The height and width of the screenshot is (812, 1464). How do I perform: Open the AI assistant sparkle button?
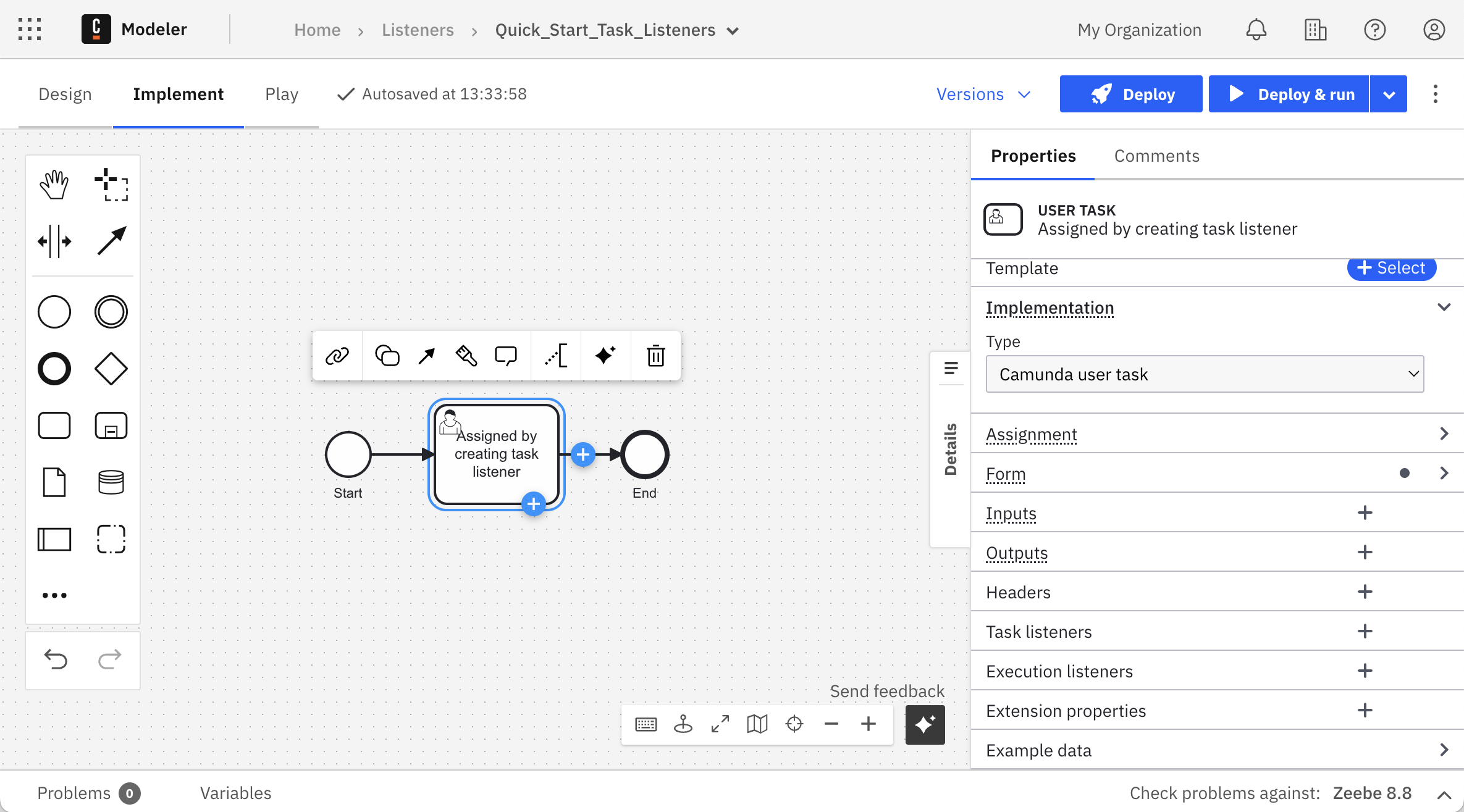[925, 724]
